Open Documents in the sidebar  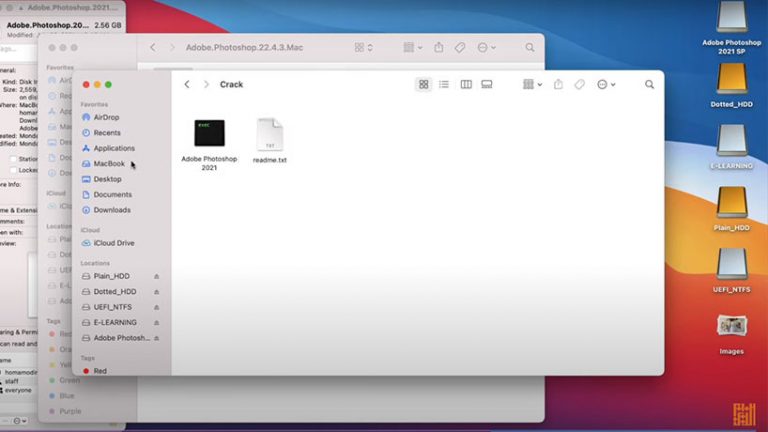[x=112, y=194]
